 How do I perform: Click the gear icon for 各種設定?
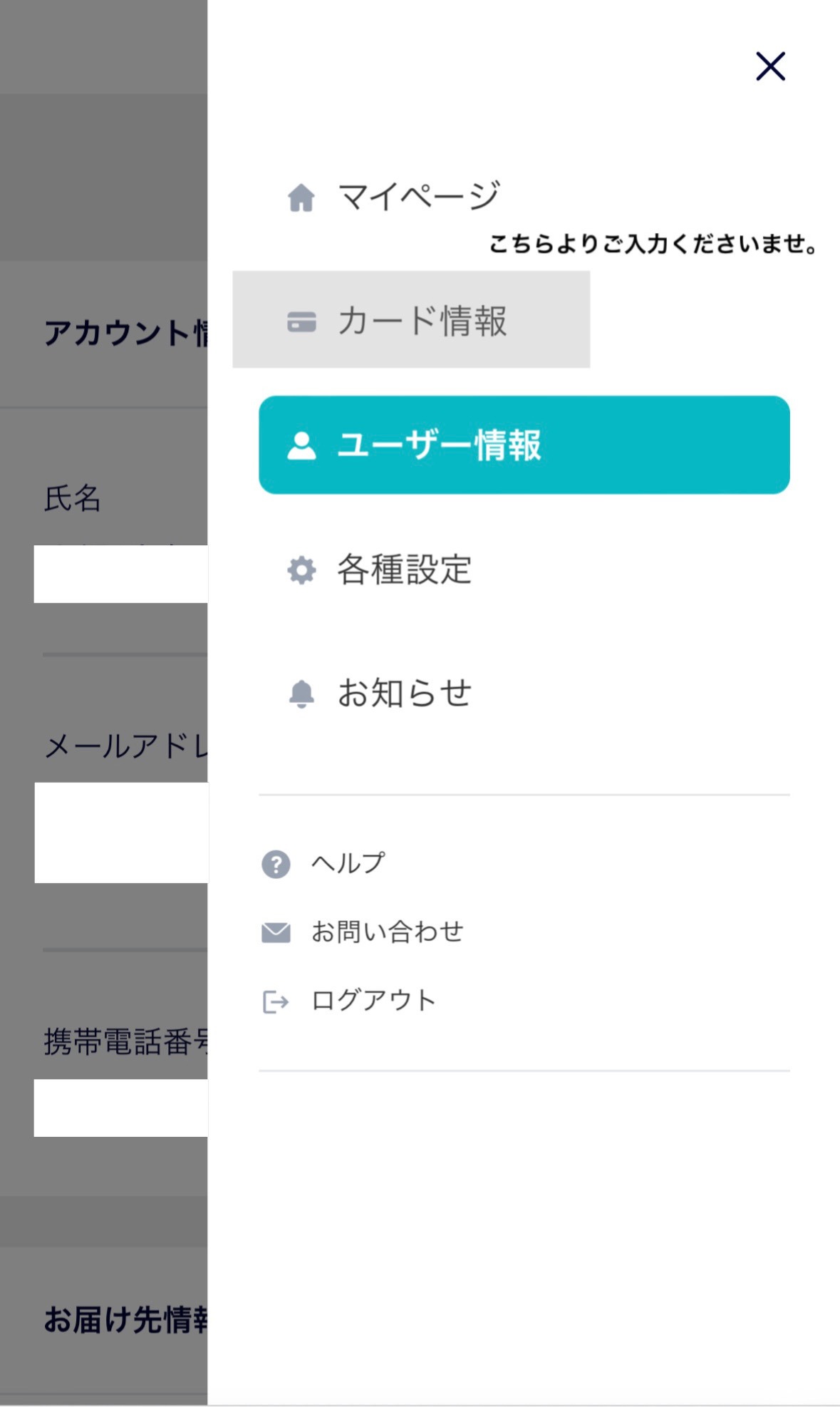pos(301,570)
